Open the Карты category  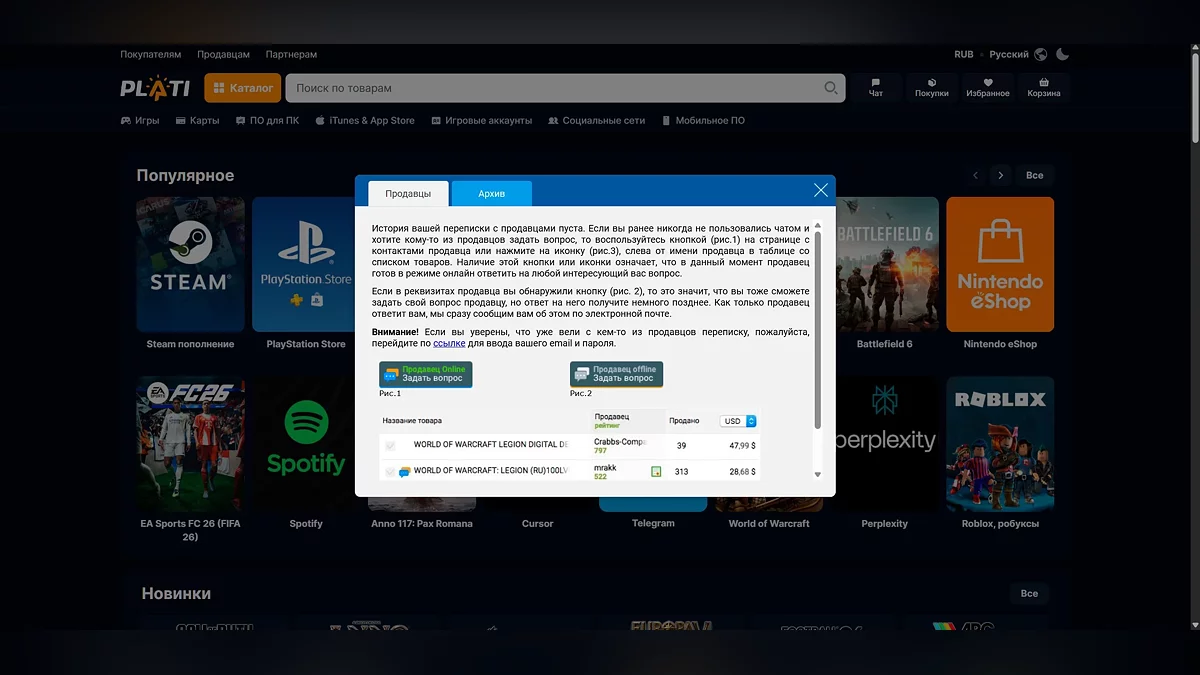click(x=197, y=121)
